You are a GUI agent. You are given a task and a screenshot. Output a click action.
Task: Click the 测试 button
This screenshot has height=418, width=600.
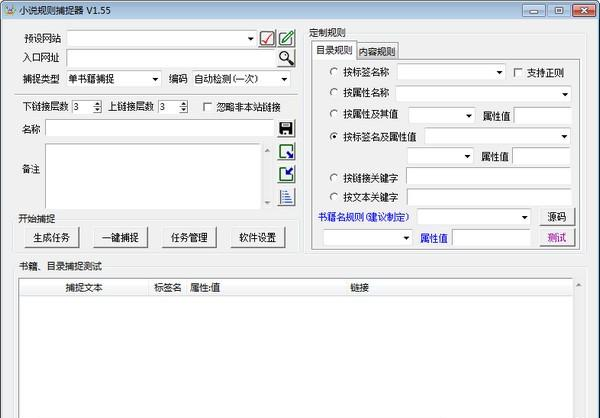click(557, 238)
